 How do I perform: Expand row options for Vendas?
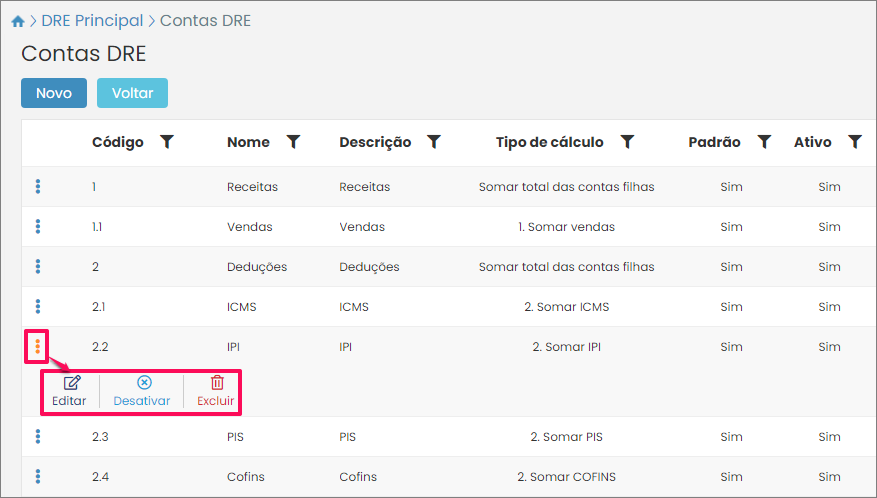[x=38, y=226]
